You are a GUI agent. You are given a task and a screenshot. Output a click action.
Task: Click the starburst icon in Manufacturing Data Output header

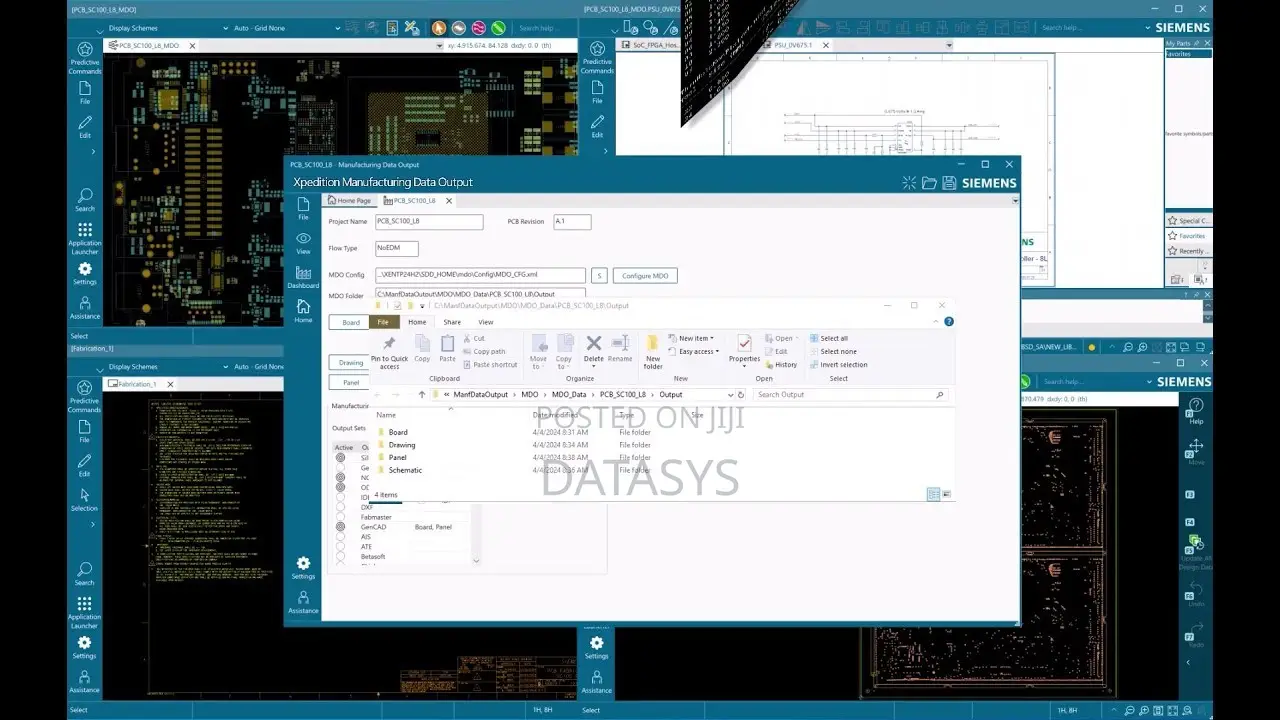click(909, 183)
